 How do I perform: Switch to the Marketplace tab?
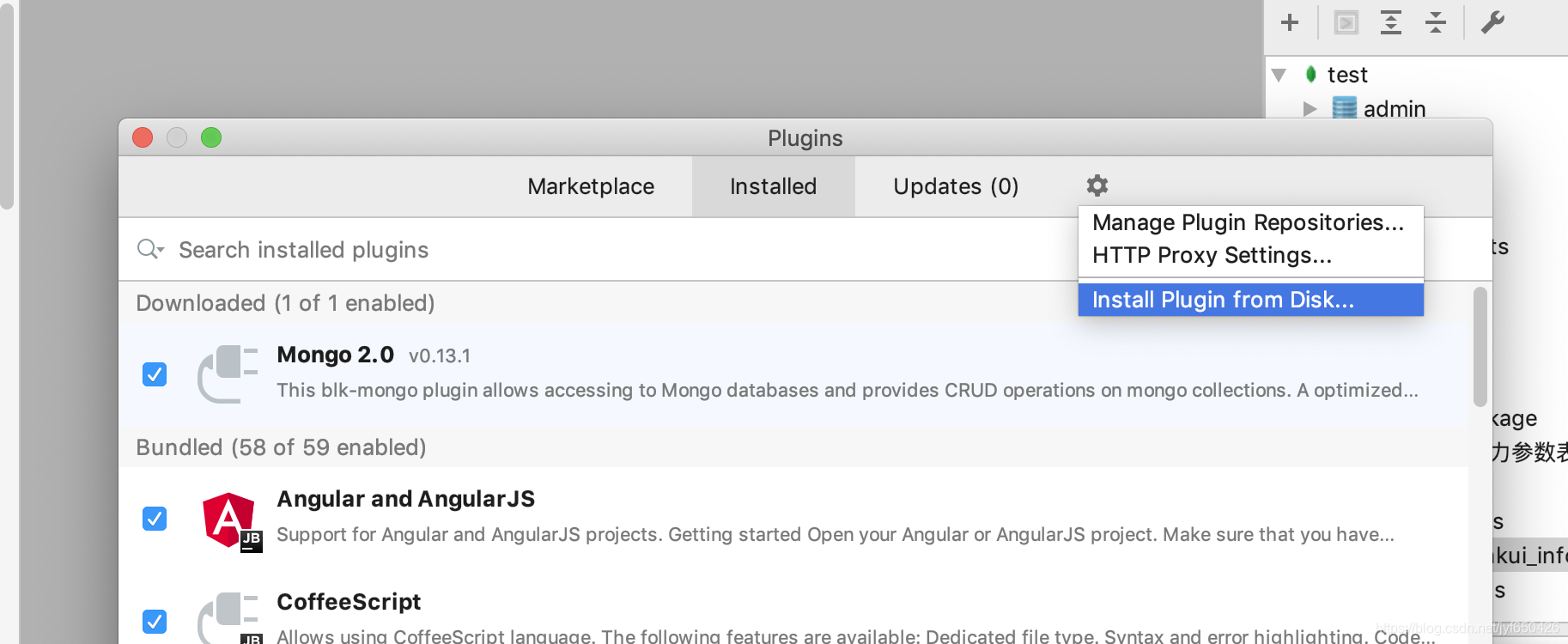(x=591, y=186)
